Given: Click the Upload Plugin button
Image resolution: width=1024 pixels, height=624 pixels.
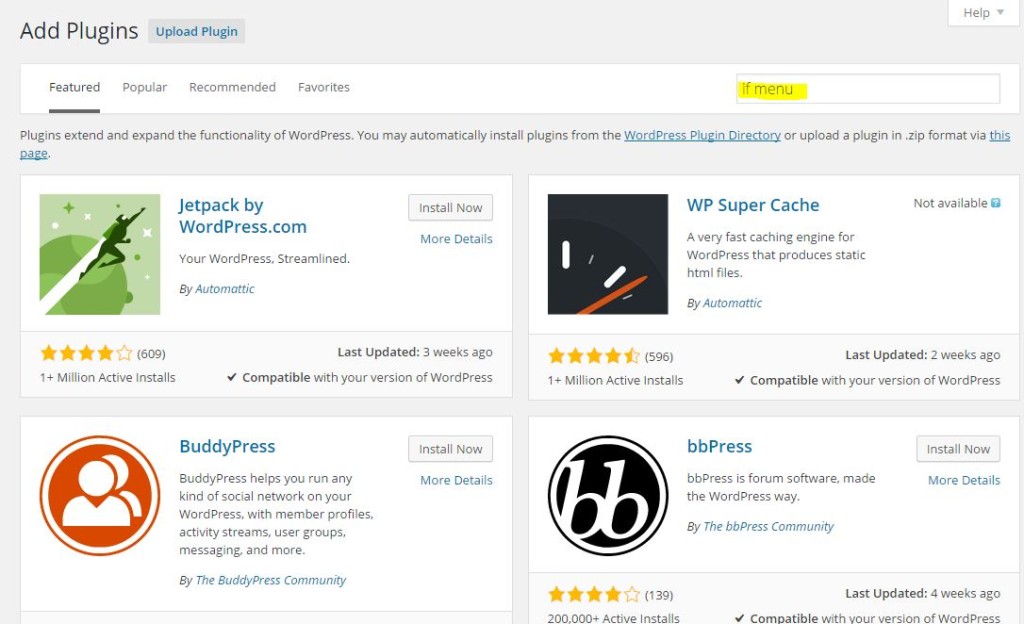Looking at the screenshot, I should [x=197, y=31].
